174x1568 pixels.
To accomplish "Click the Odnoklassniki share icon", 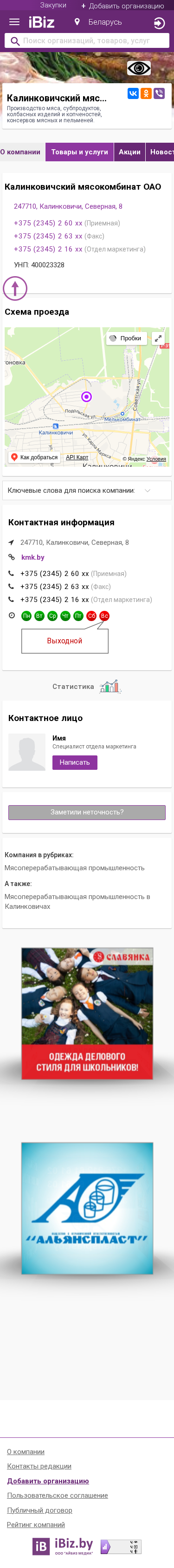I will [x=146, y=93].
